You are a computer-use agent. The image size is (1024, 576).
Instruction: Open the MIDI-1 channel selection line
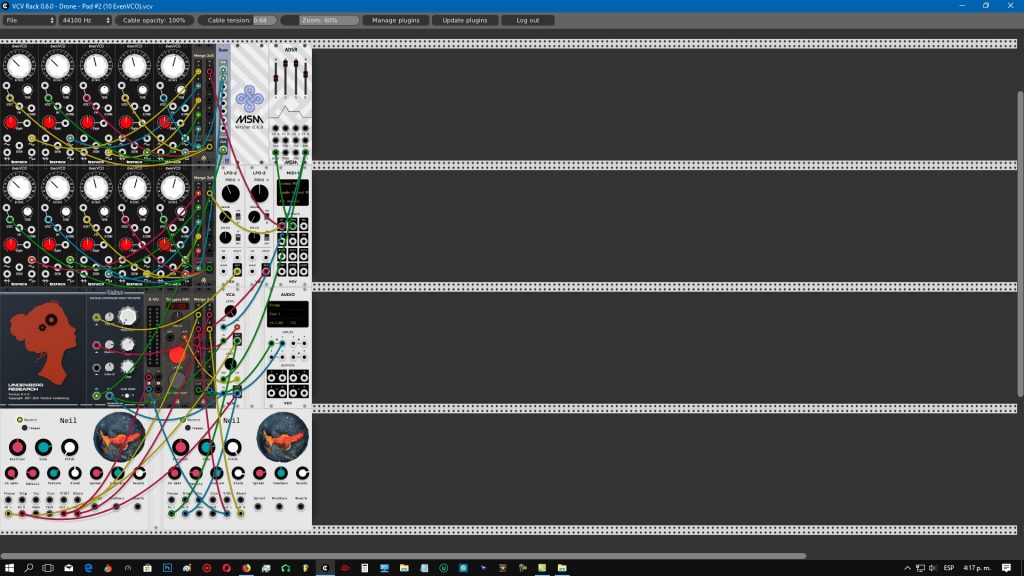[293, 201]
